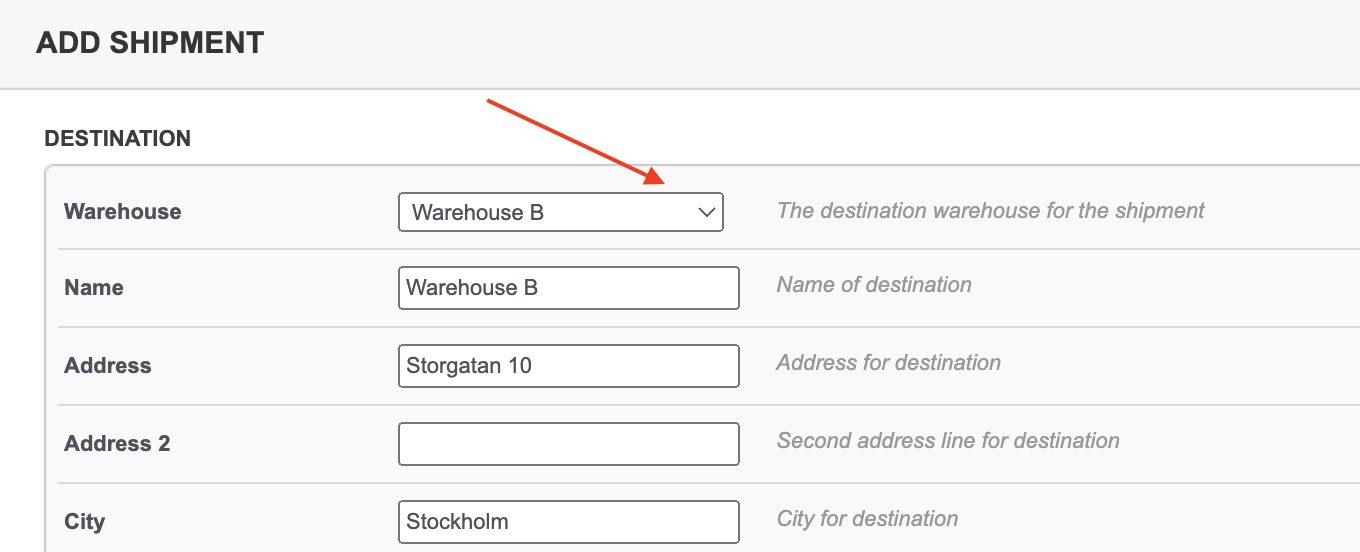Click the DESTINATION section header

click(118, 139)
